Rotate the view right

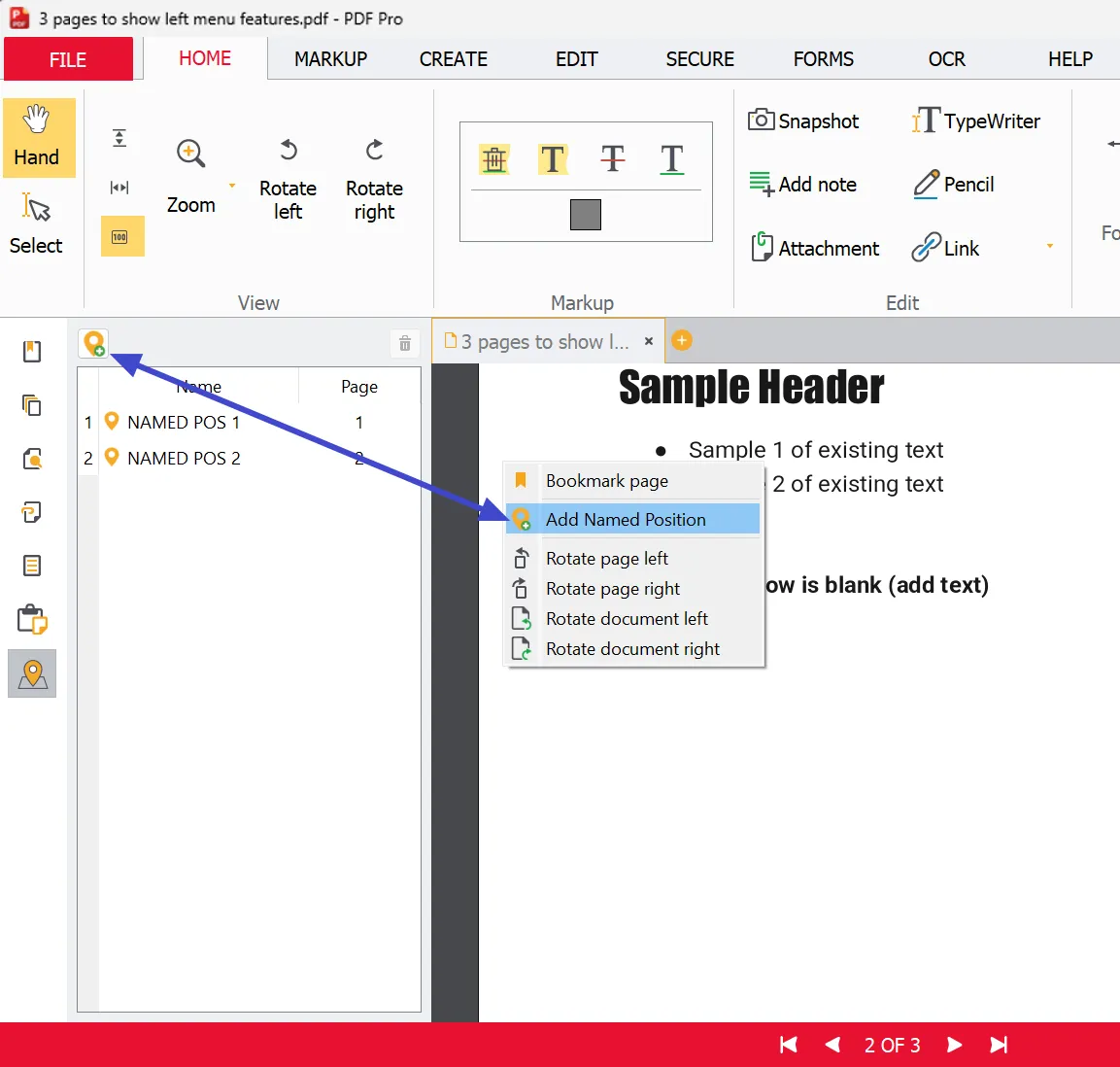pyautogui.click(x=374, y=179)
